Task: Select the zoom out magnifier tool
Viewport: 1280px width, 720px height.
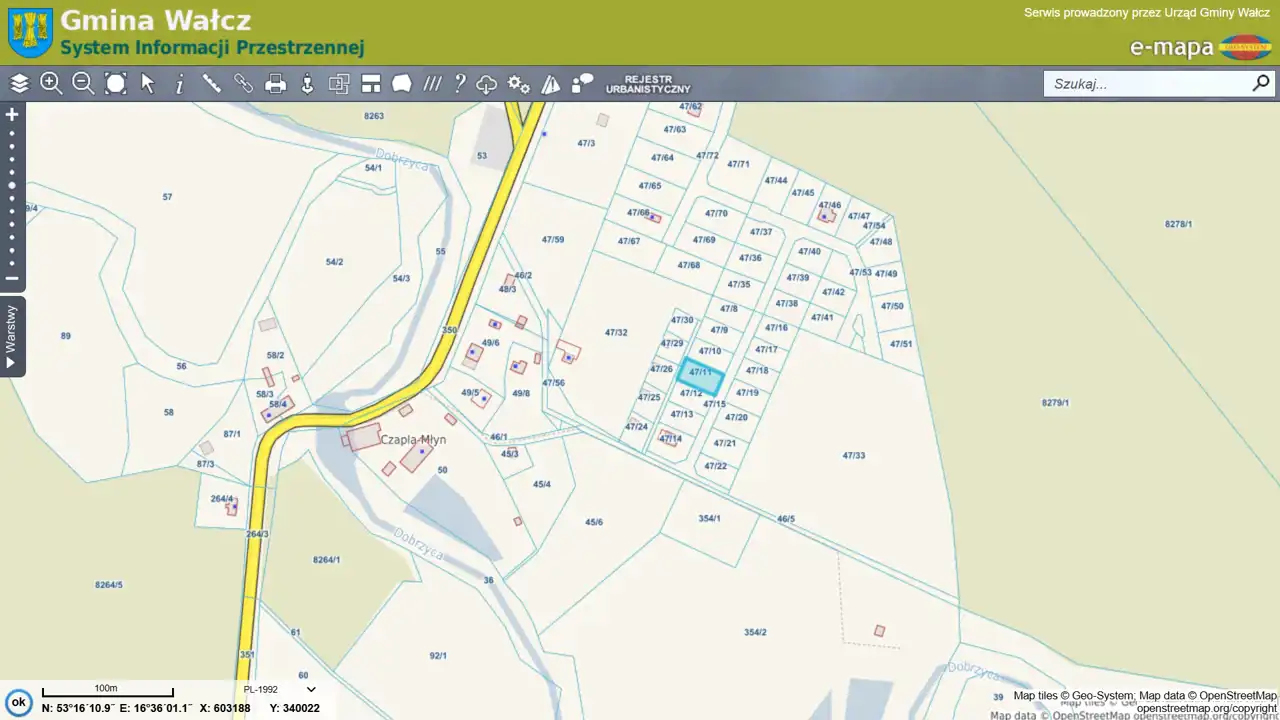Action: click(83, 84)
